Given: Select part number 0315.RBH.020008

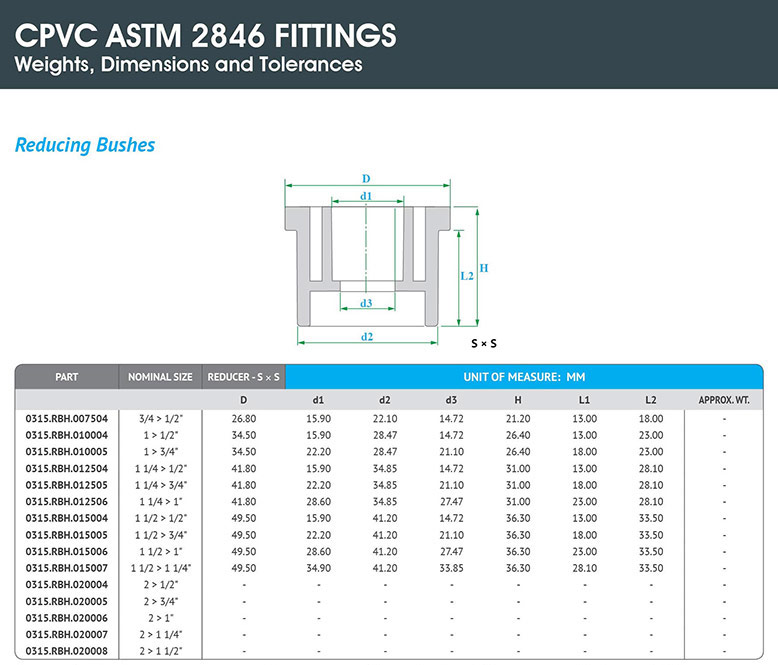Looking at the screenshot, I should tap(67, 649).
